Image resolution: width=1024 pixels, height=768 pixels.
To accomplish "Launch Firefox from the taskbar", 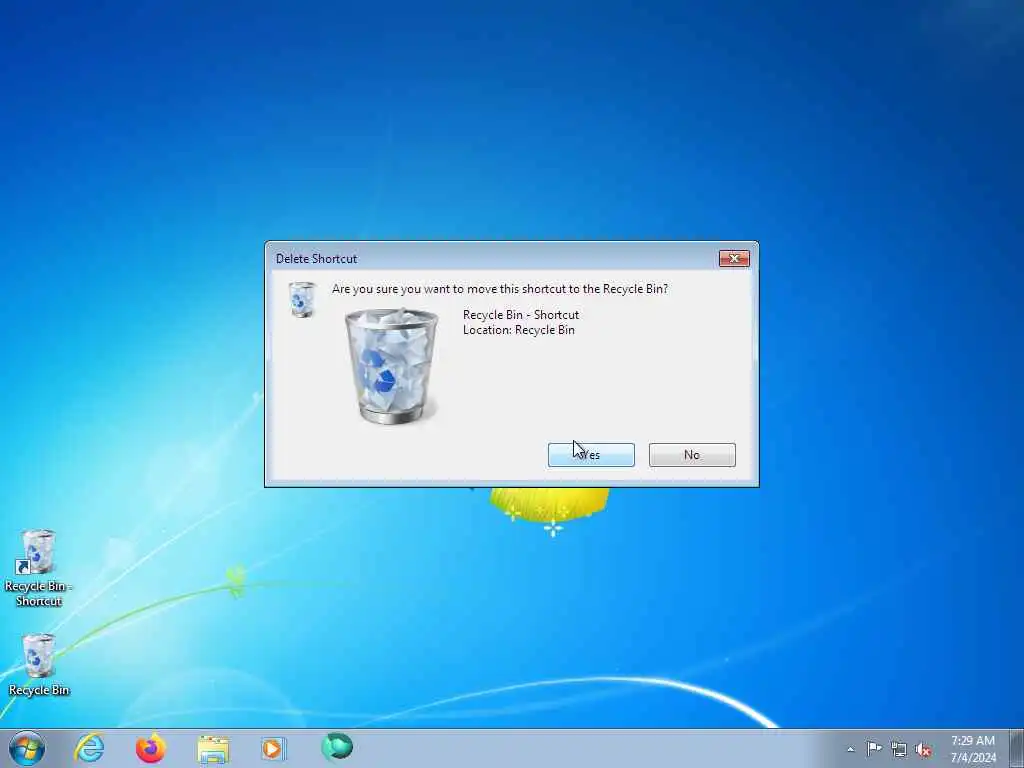I will (x=150, y=748).
